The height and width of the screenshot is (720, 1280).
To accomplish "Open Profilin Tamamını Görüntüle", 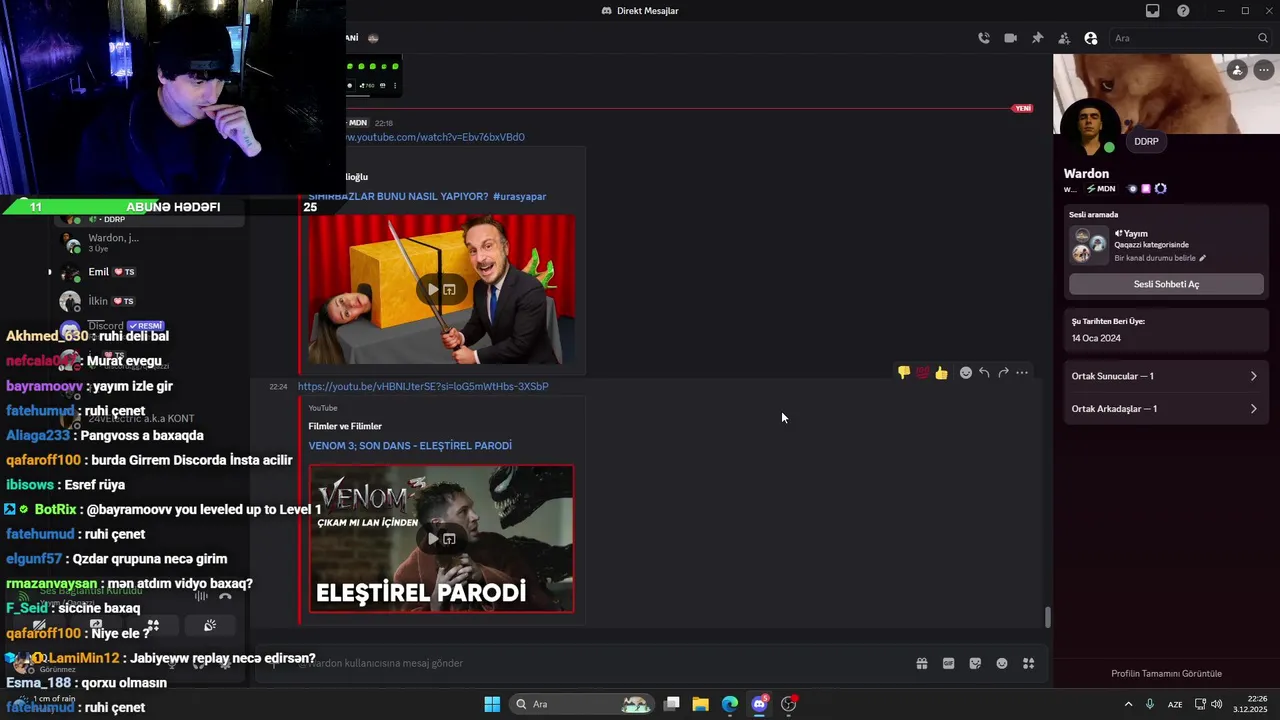I will coord(1166,674).
